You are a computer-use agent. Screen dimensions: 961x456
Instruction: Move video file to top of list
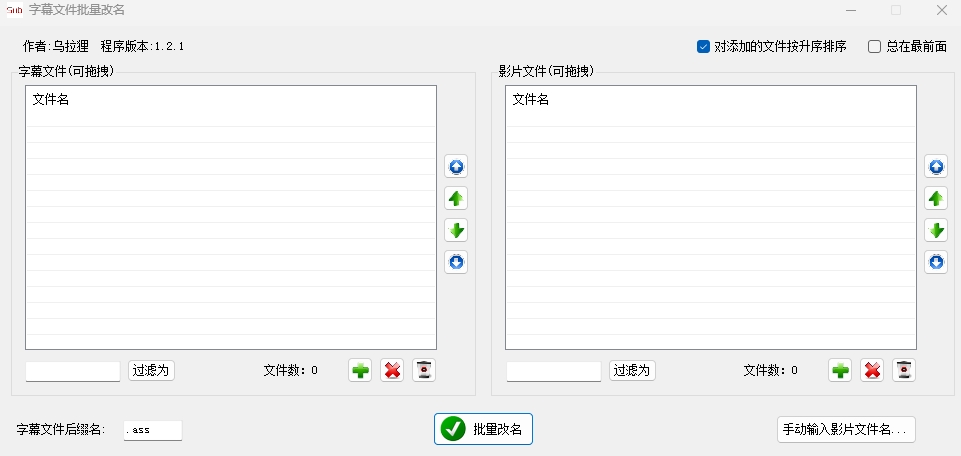pyautogui.click(x=936, y=167)
